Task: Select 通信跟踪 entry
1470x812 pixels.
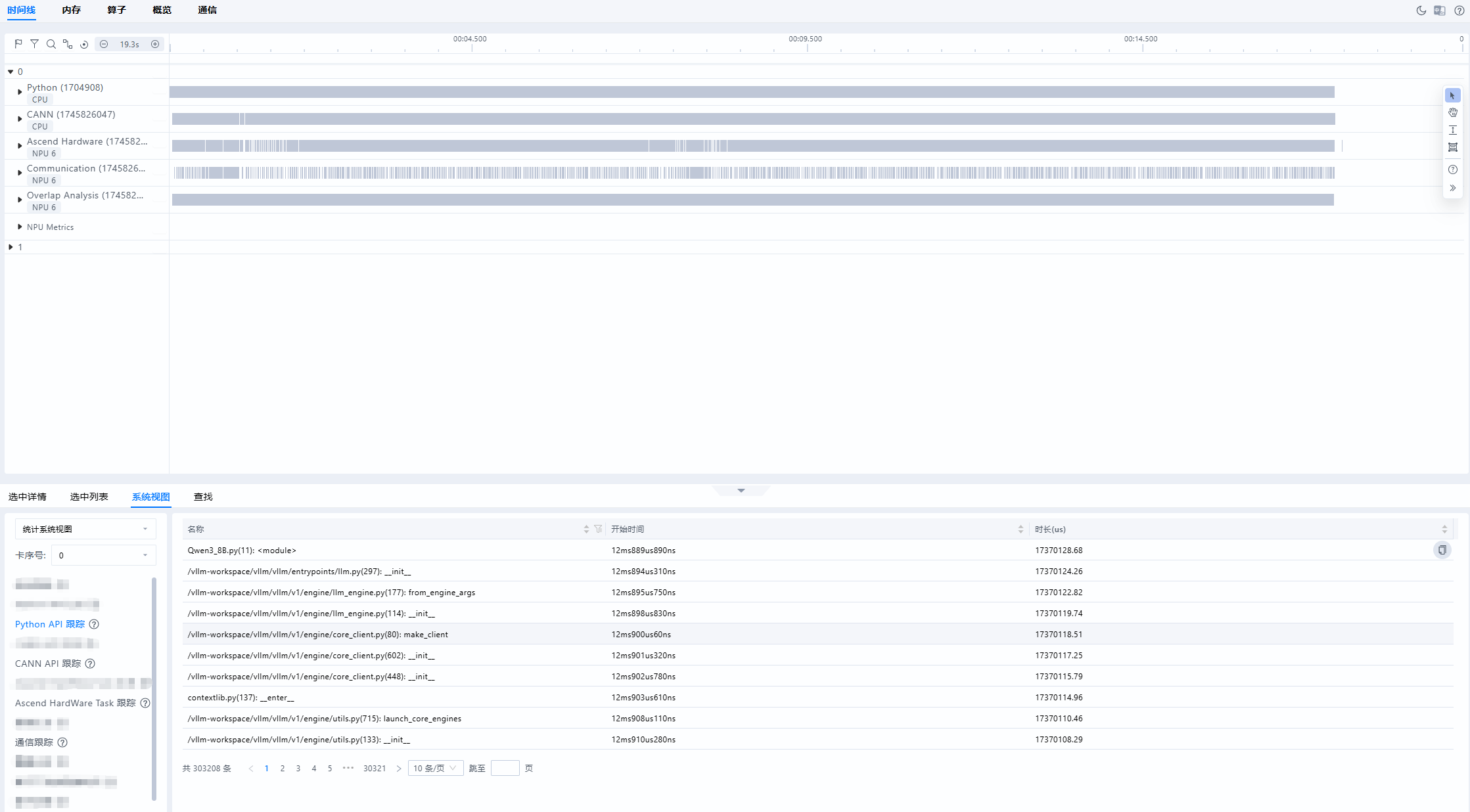Action: click(34, 742)
